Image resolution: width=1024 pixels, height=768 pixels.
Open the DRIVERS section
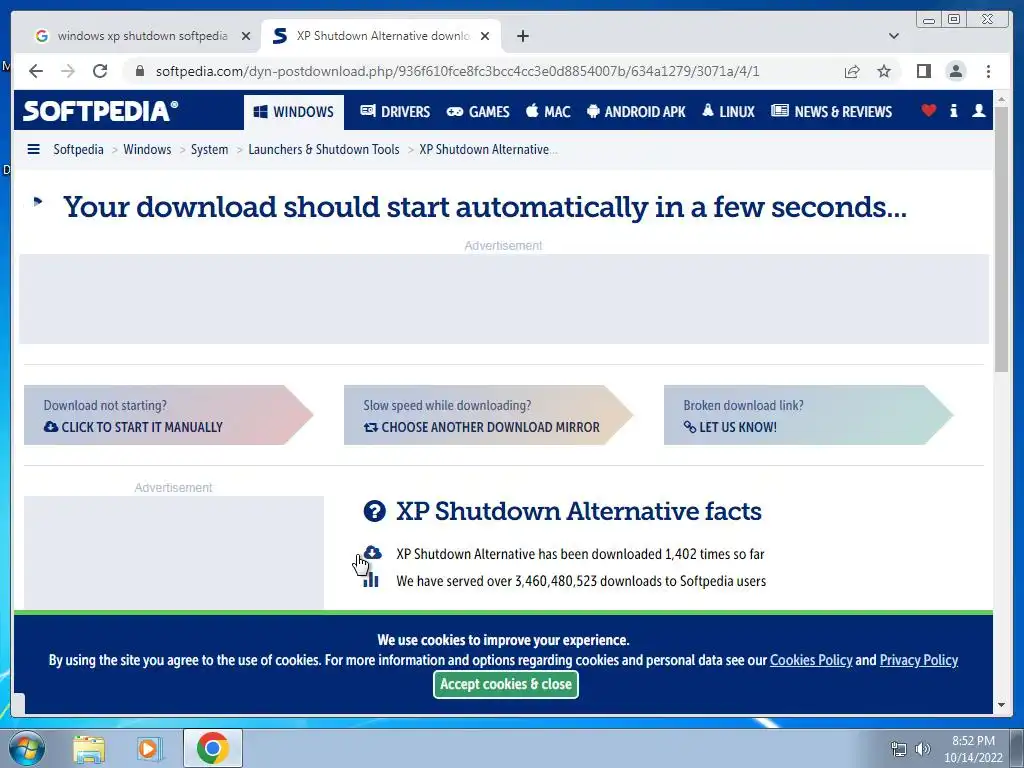[x=395, y=112]
